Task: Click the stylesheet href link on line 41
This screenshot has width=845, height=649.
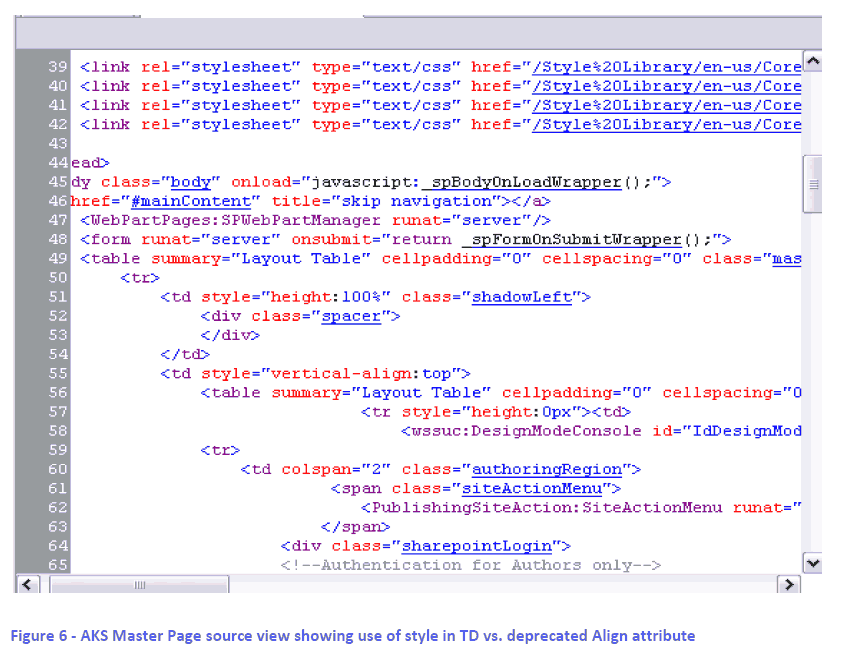Action: point(667,106)
